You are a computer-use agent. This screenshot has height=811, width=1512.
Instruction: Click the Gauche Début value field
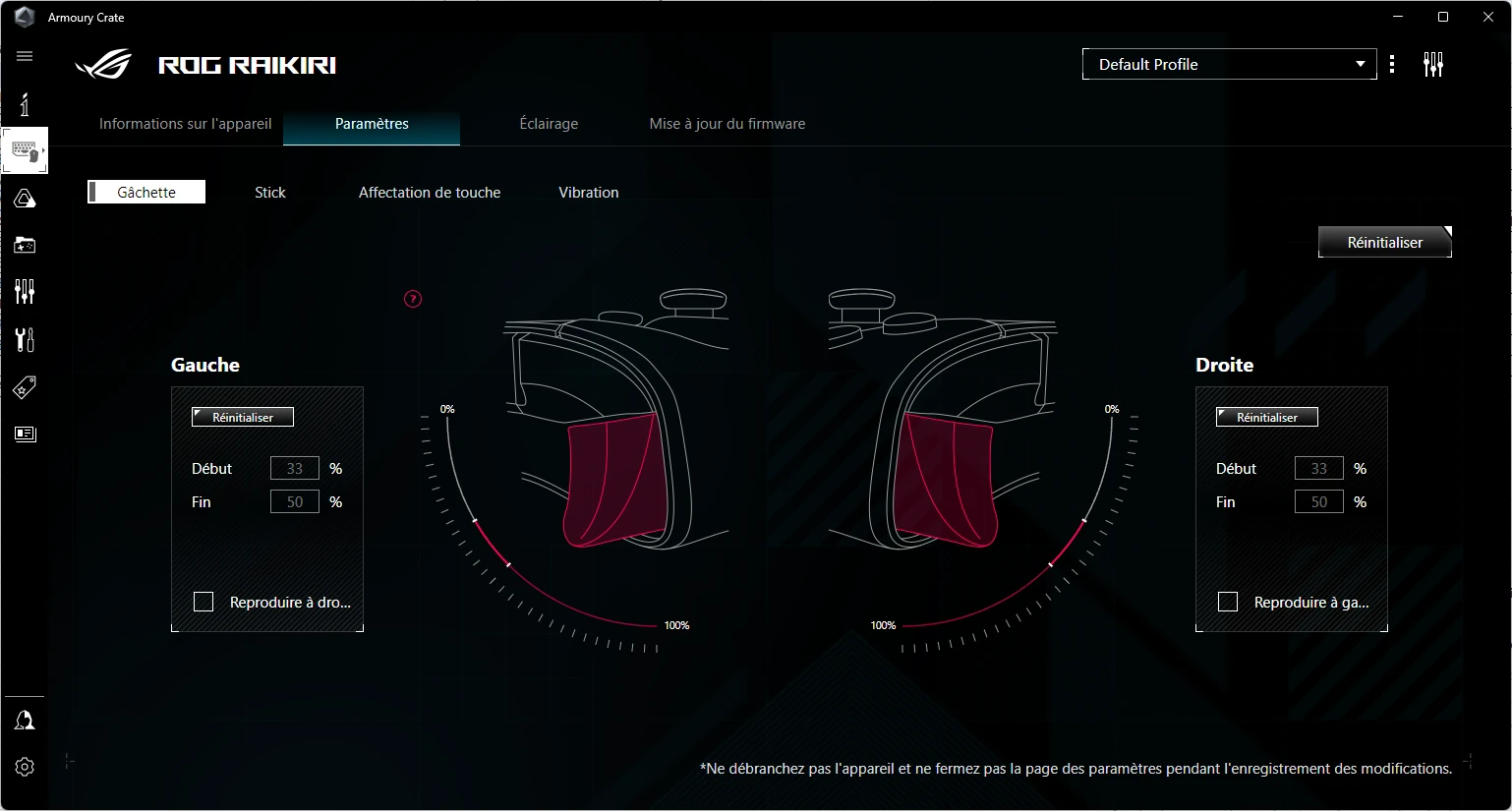click(295, 469)
